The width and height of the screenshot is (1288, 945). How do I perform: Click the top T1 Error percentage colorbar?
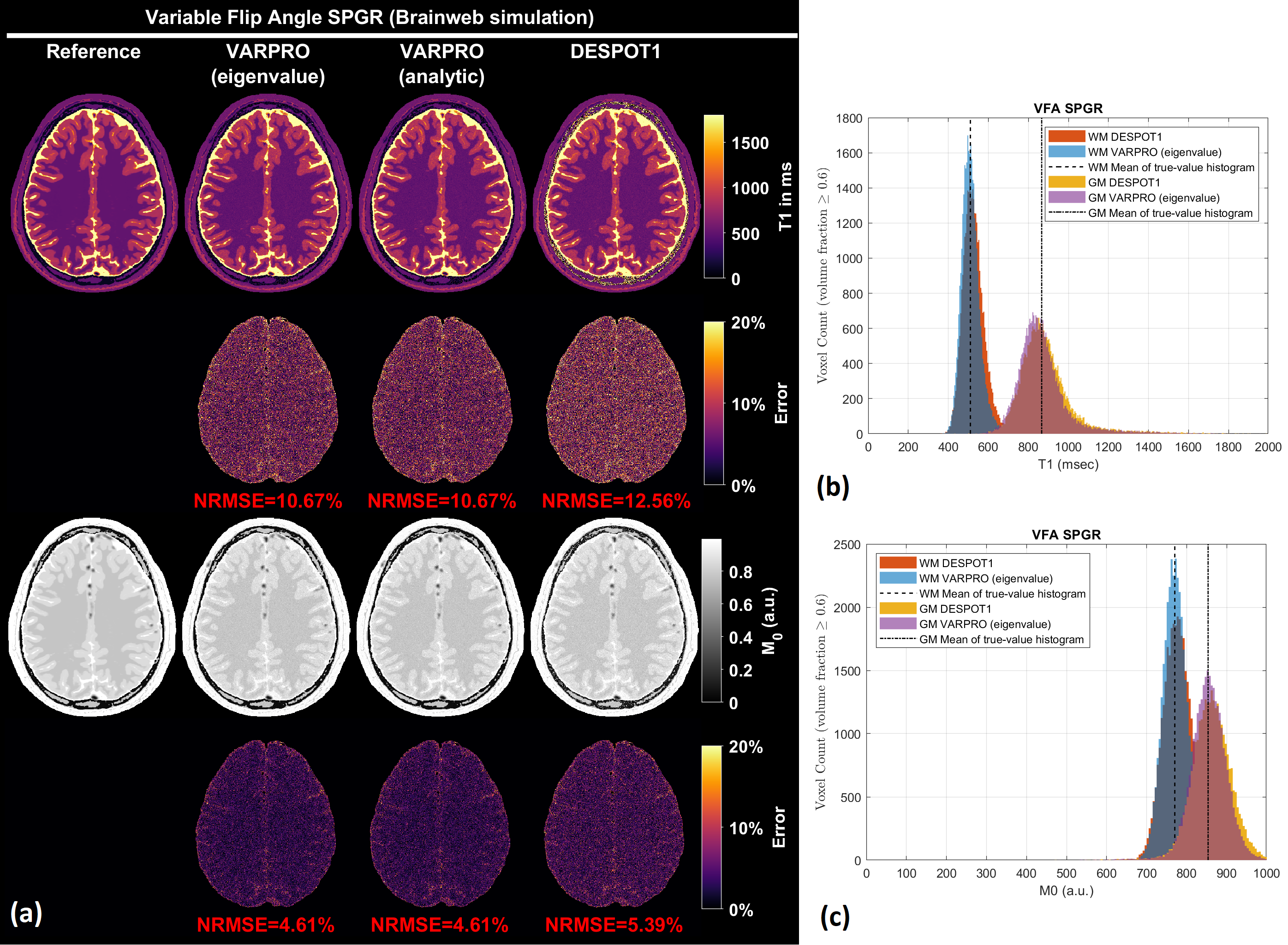coord(713,403)
